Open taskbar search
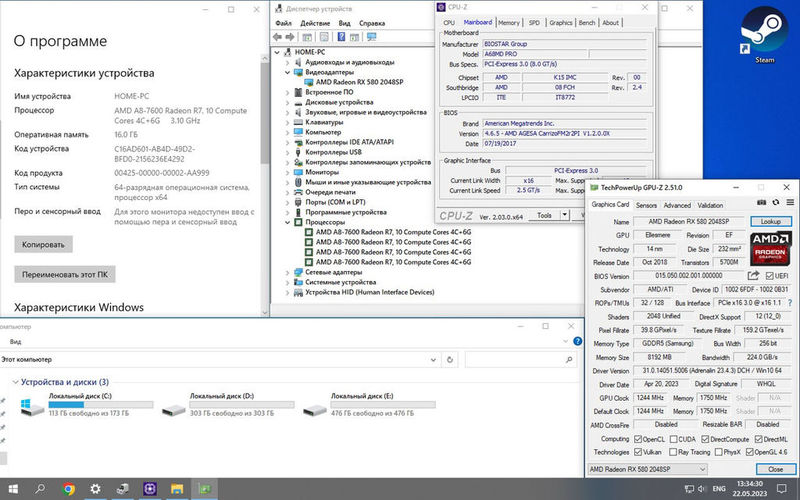The height and width of the screenshot is (500, 800). click(x=40, y=489)
